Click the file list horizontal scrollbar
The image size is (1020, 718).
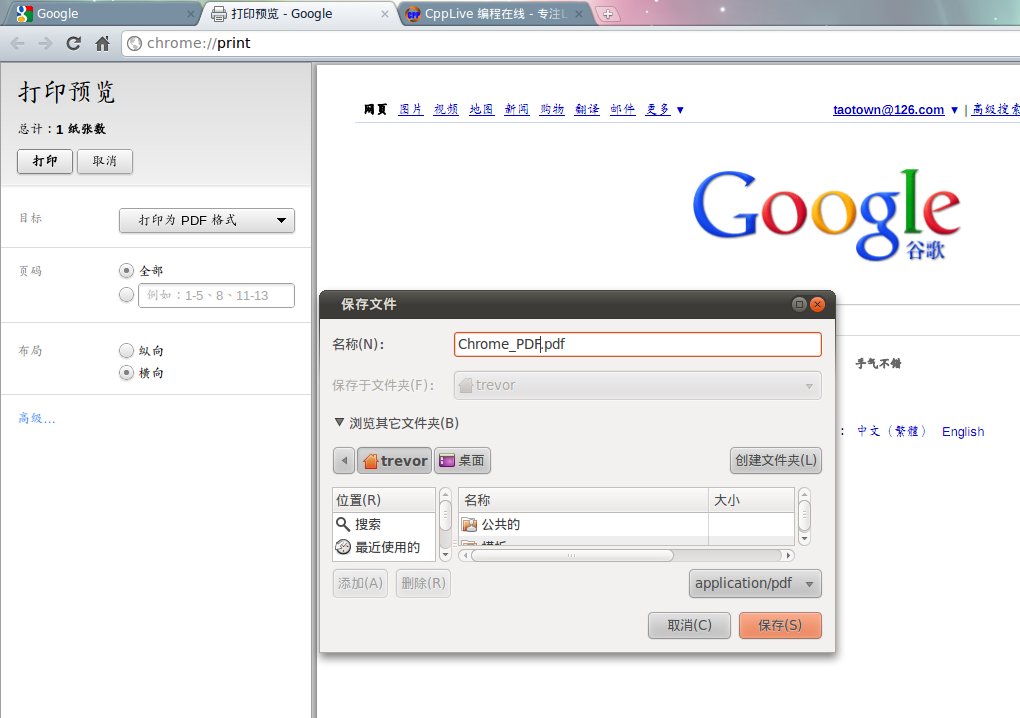click(x=626, y=555)
